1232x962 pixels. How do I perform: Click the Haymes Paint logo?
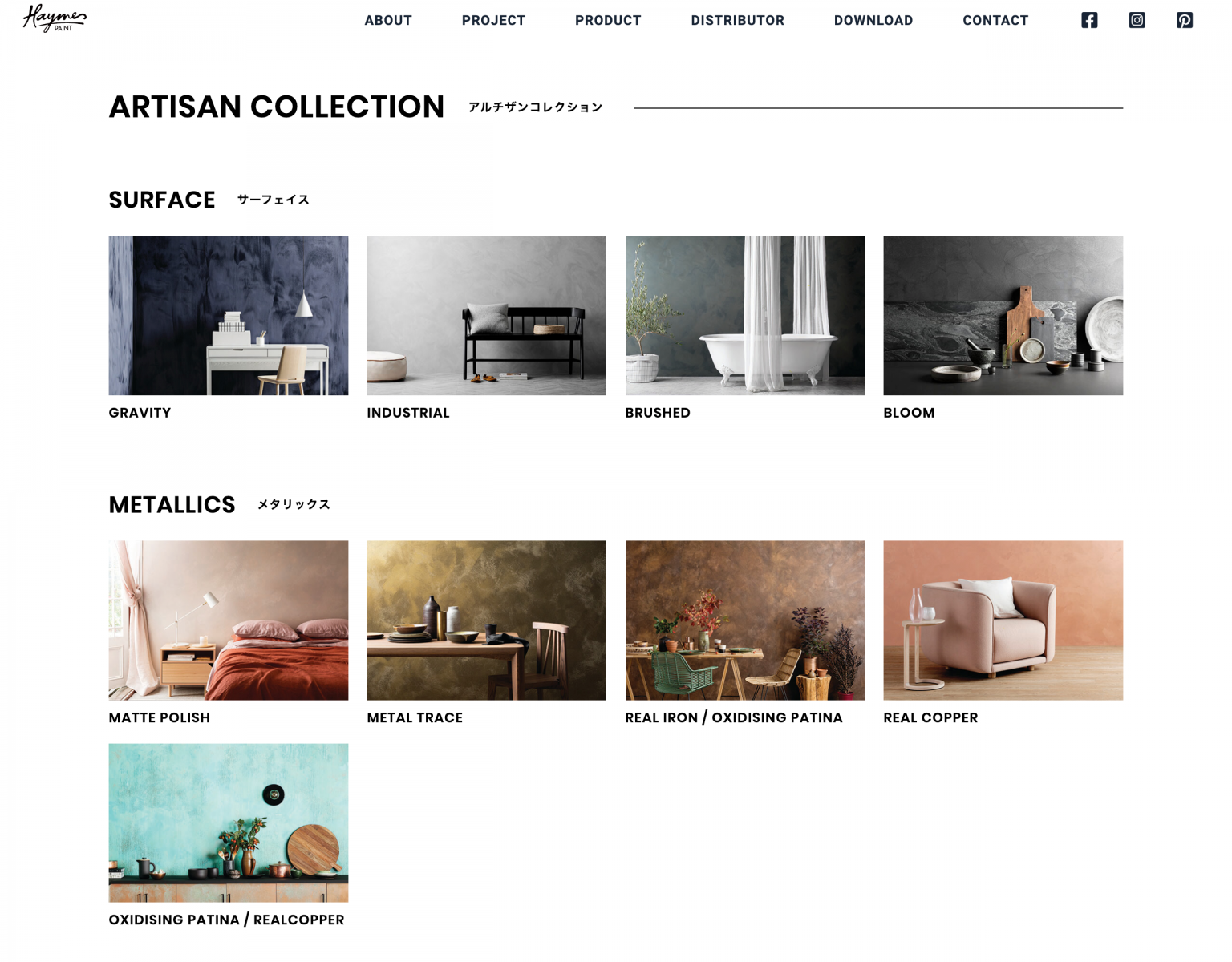tap(55, 18)
